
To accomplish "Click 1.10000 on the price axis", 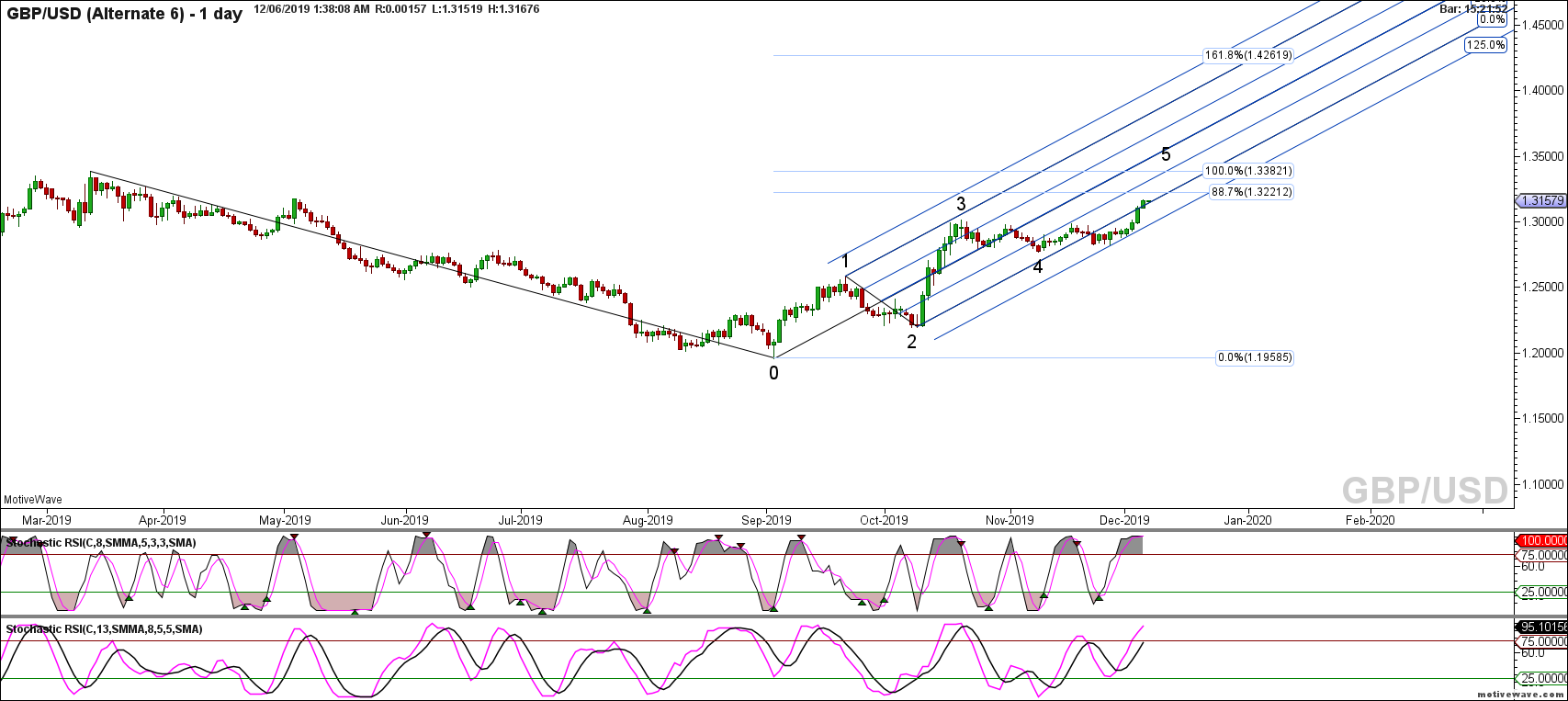I will point(1540,484).
